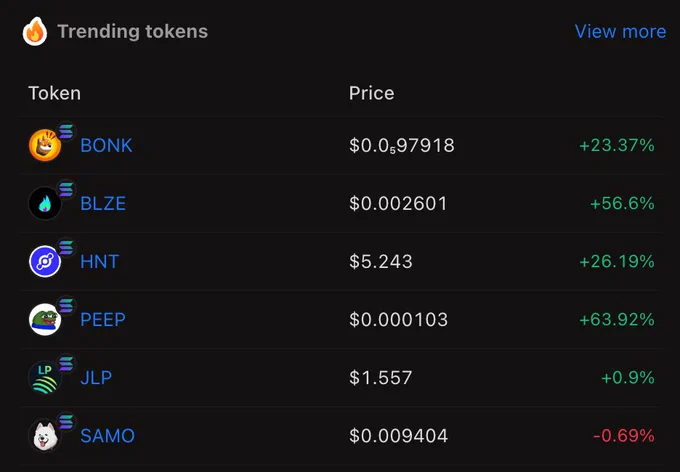Click the Token column header
Screen dimensions: 680x472
[55, 93]
